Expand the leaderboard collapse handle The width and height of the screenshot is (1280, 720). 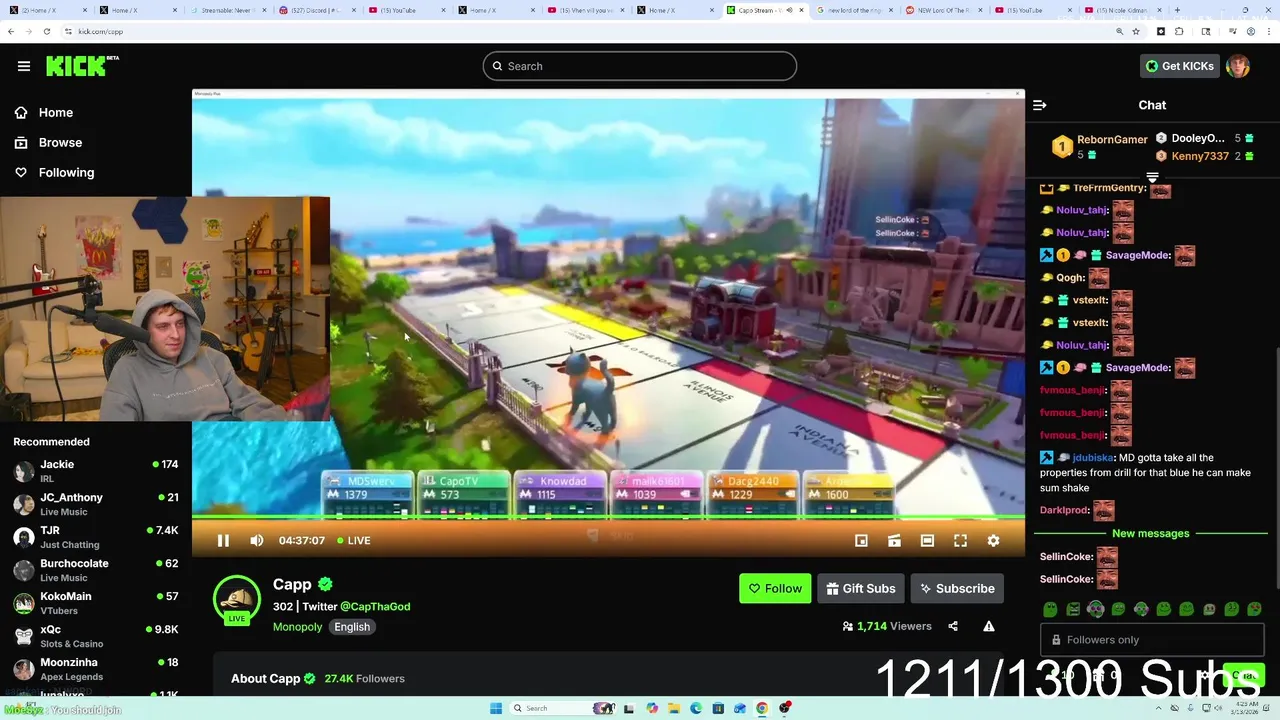pos(1152,177)
